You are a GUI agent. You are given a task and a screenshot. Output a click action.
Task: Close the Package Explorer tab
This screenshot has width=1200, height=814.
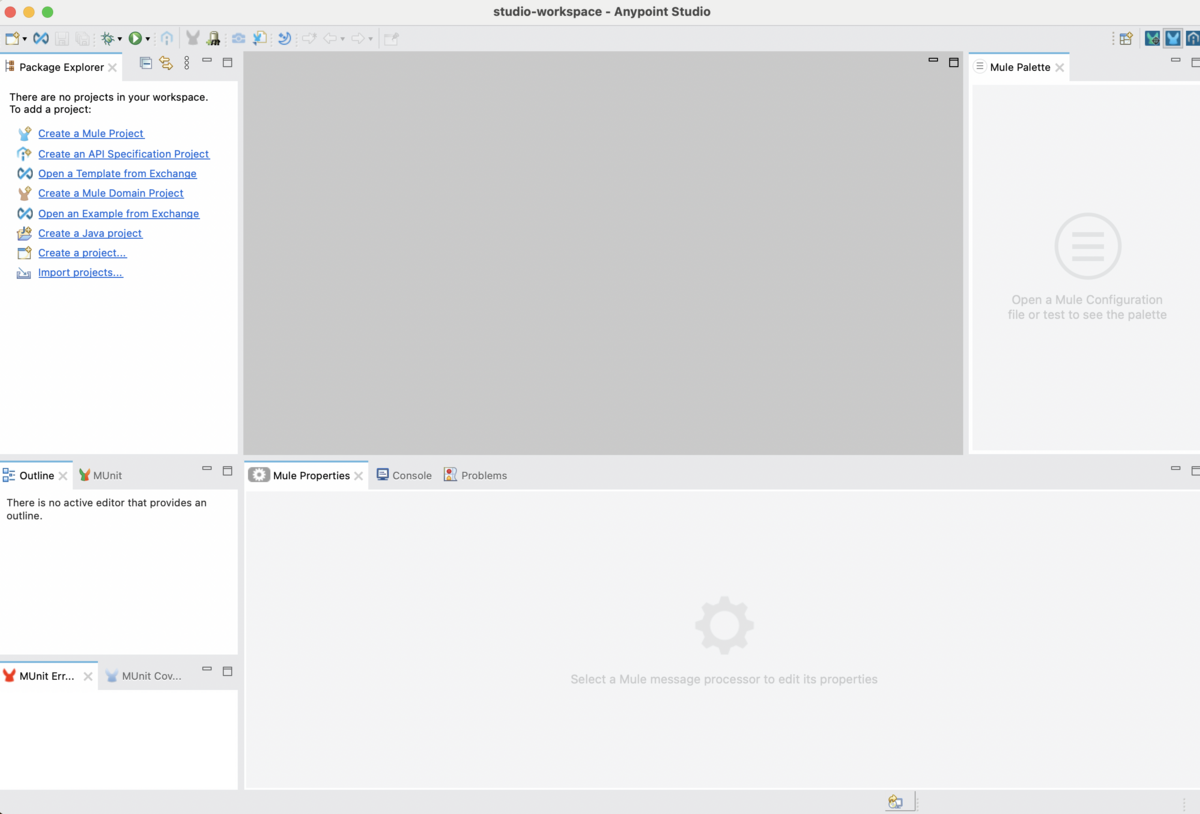112,68
